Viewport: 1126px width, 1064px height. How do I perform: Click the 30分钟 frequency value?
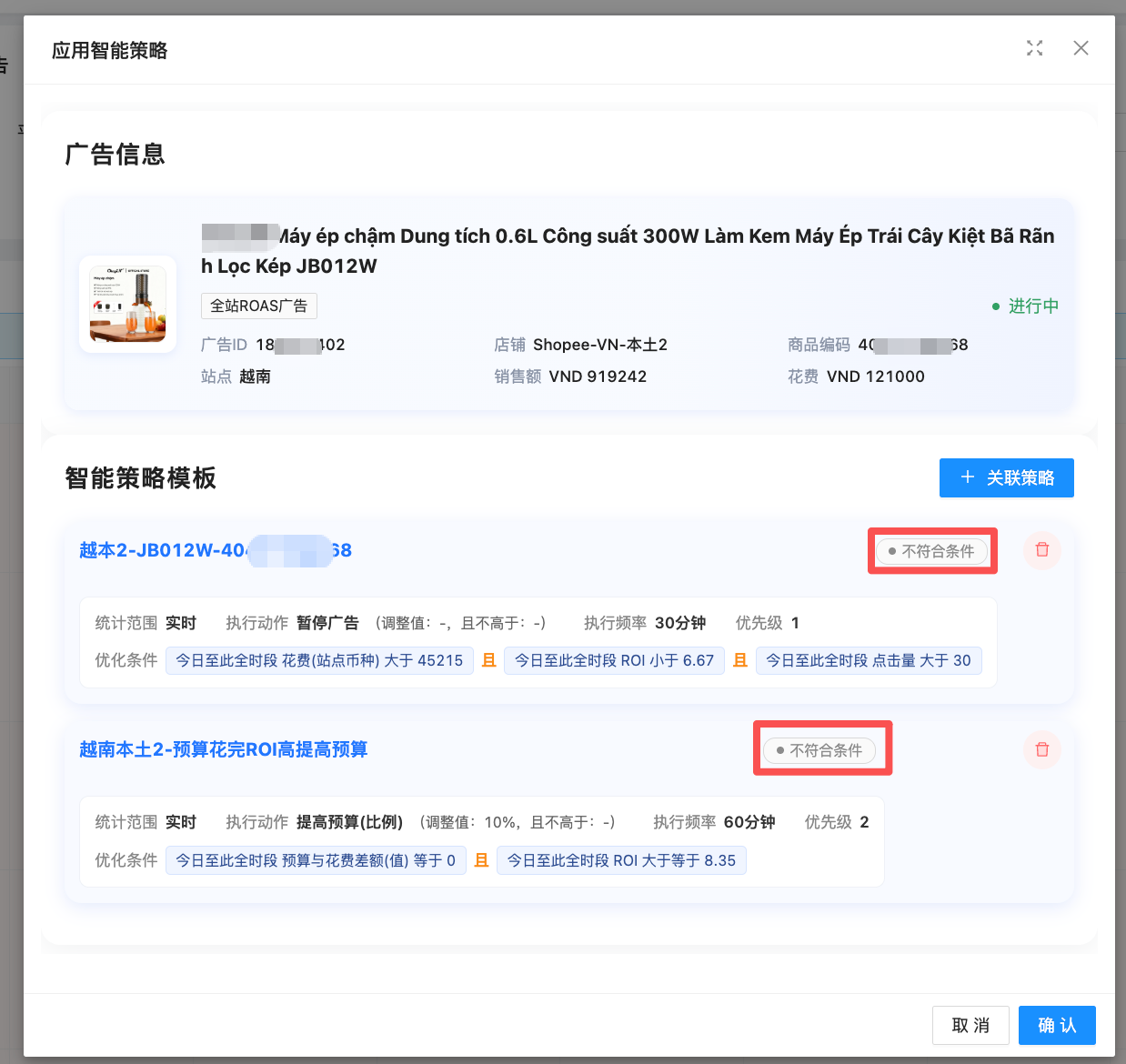680,623
